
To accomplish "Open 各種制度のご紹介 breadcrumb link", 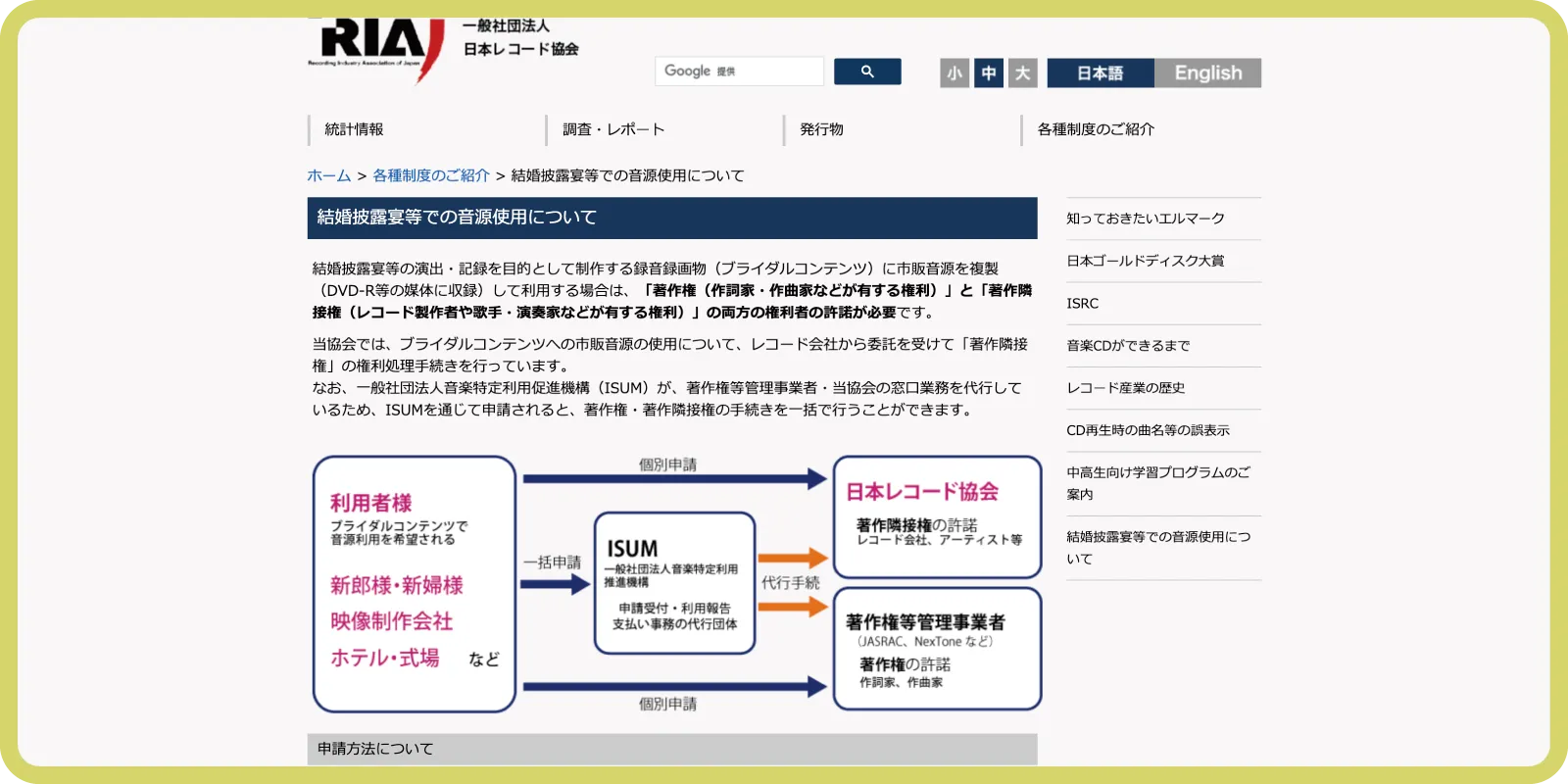I will click(431, 175).
